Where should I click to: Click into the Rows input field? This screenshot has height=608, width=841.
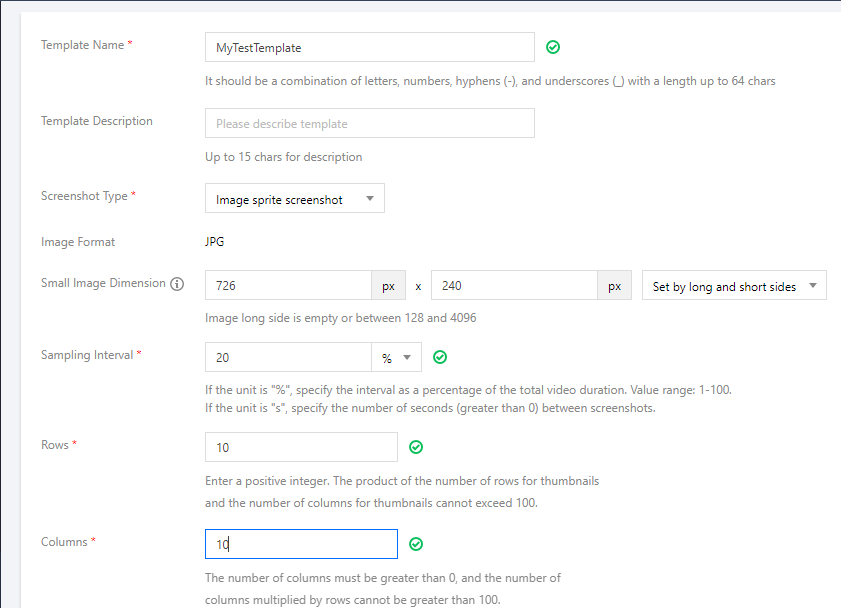click(x=301, y=447)
